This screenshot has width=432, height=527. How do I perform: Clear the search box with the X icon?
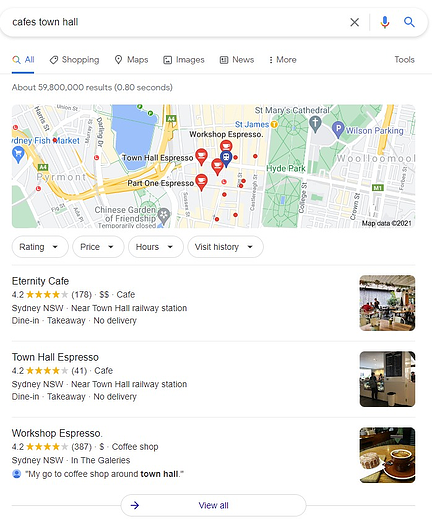point(354,22)
